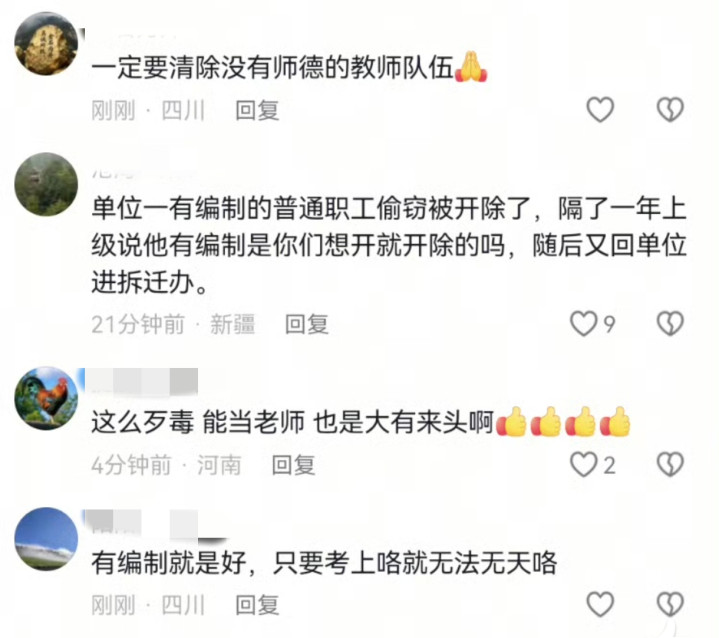719x638 pixels.
Task: Reply to the 有编制就是好 comment
Action: tap(257, 605)
